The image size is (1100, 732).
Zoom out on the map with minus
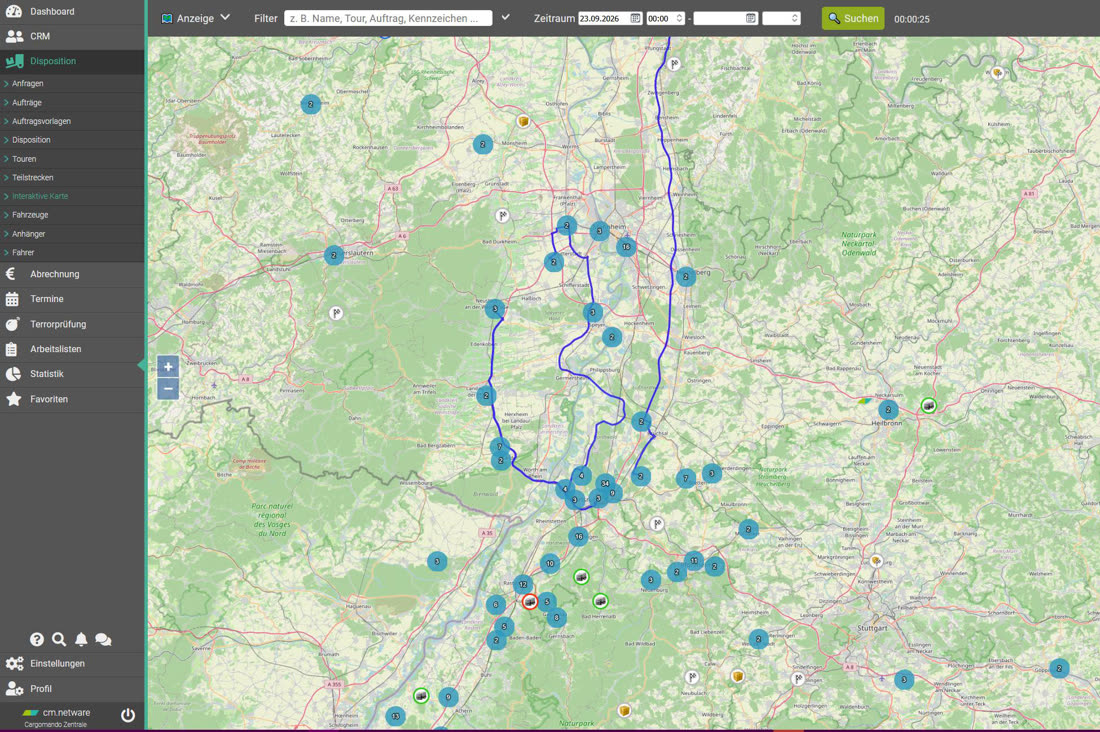168,389
